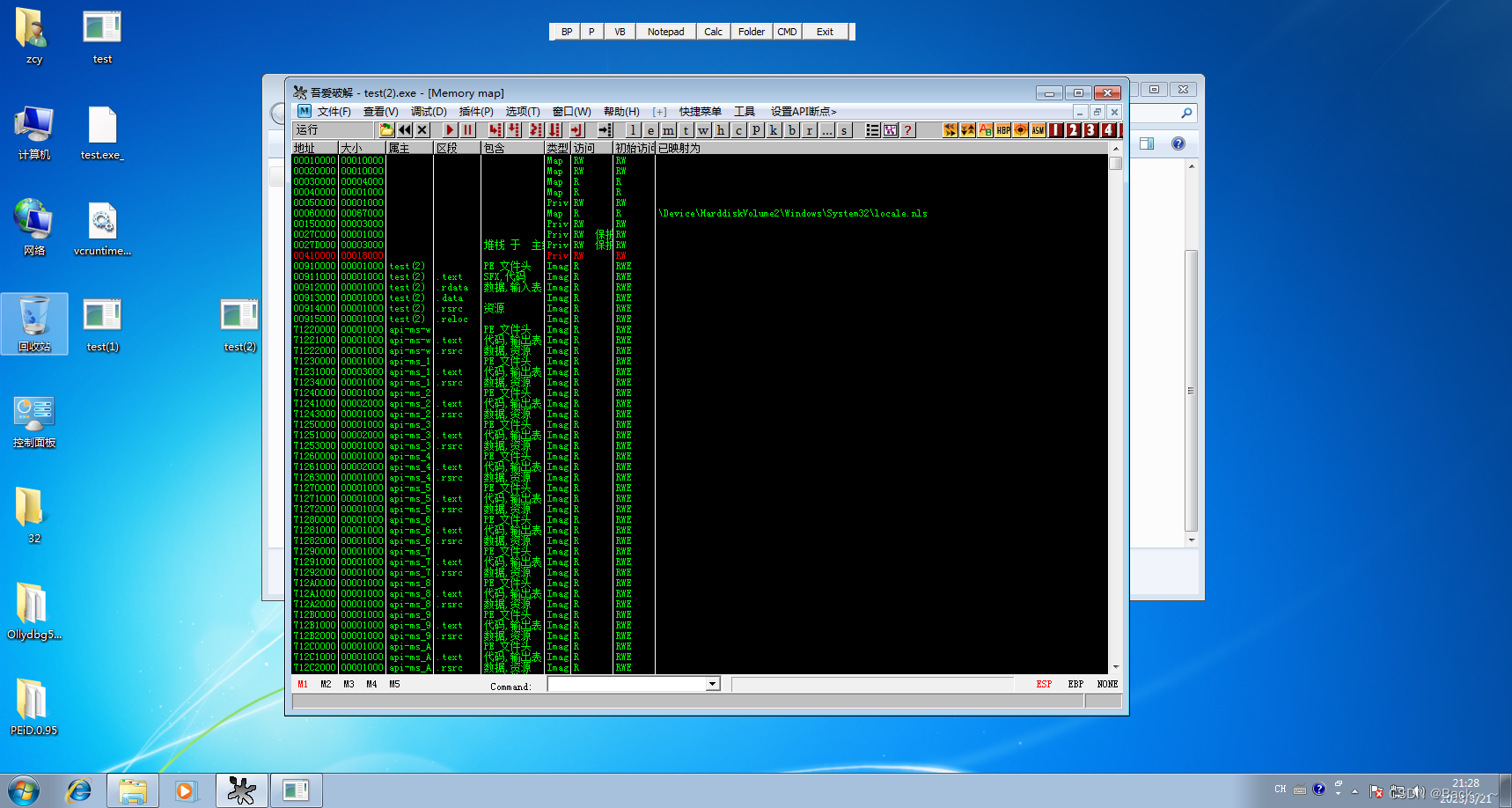Image resolution: width=1512 pixels, height=808 pixels.
Task: Click the Step over toolbar icon
Action: (514, 130)
